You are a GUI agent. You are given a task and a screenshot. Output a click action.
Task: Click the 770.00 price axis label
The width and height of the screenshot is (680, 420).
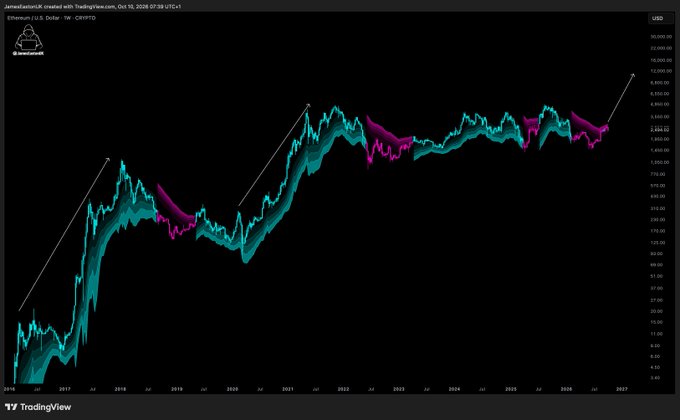(x=657, y=174)
